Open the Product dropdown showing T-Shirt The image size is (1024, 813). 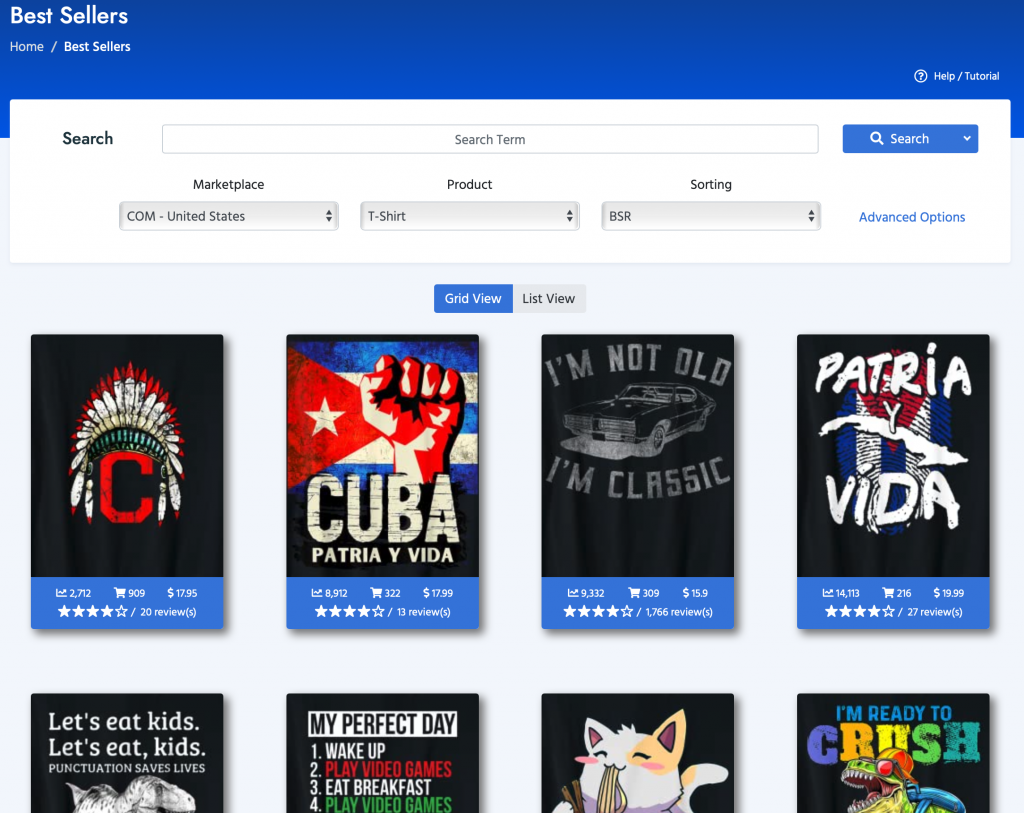click(470, 216)
